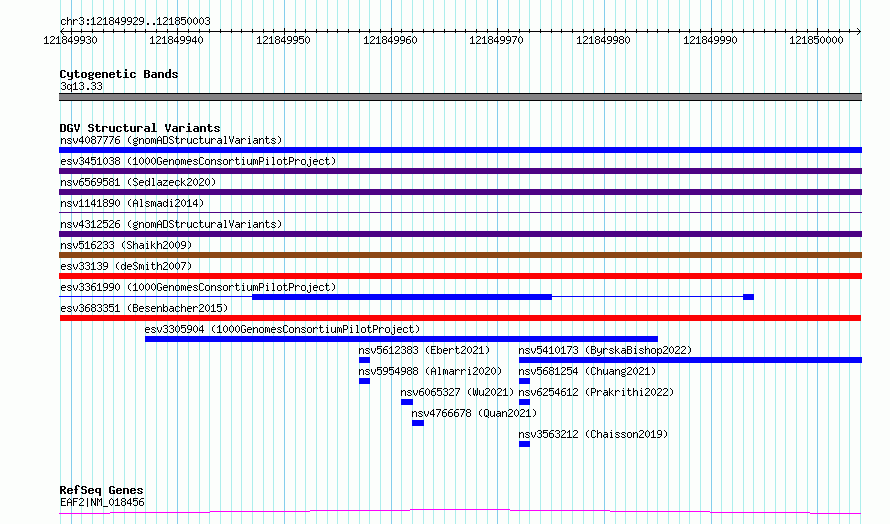Select the small nsv5954988 blue block
The width and height of the screenshot is (890, 524).
tap(364, 381)
